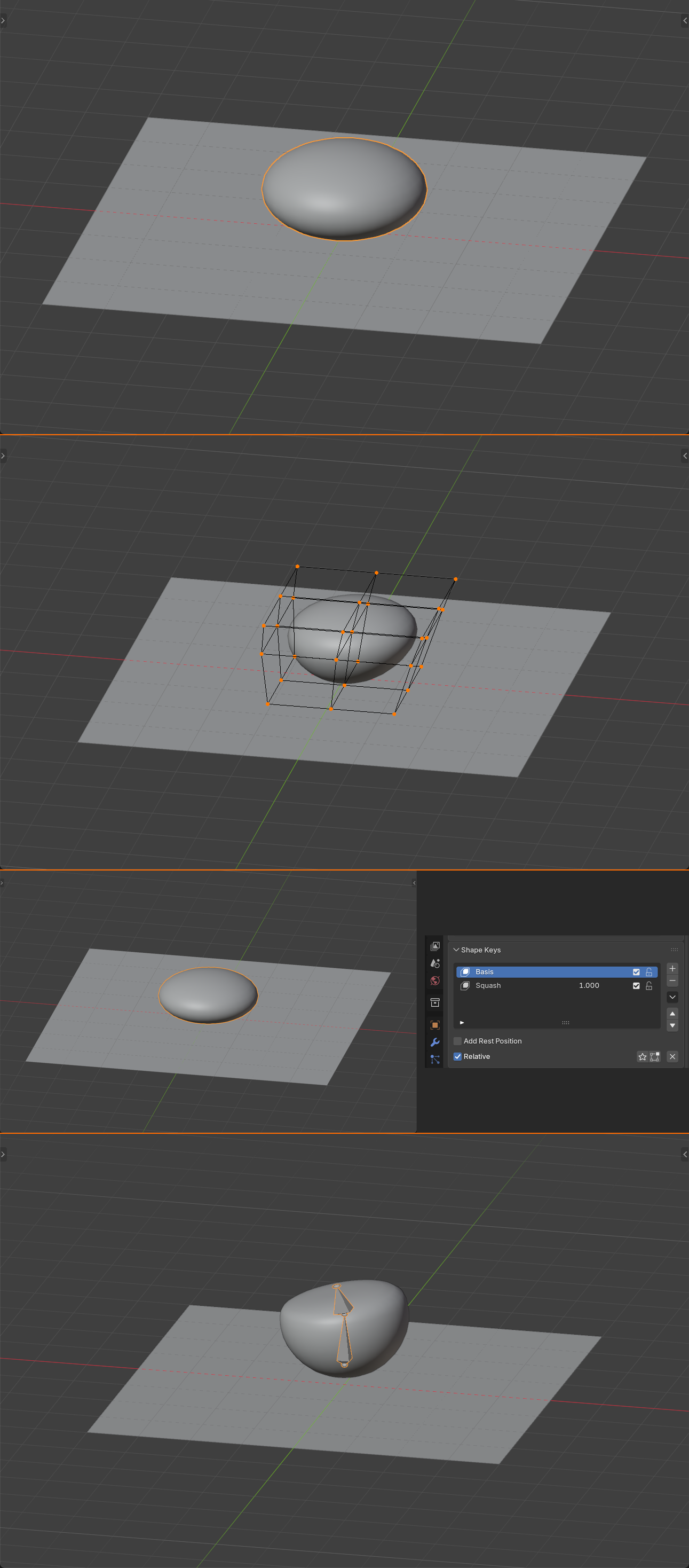Show the toolbar in the armature viewport
689x1568 pixels.
pos(3,1154)
